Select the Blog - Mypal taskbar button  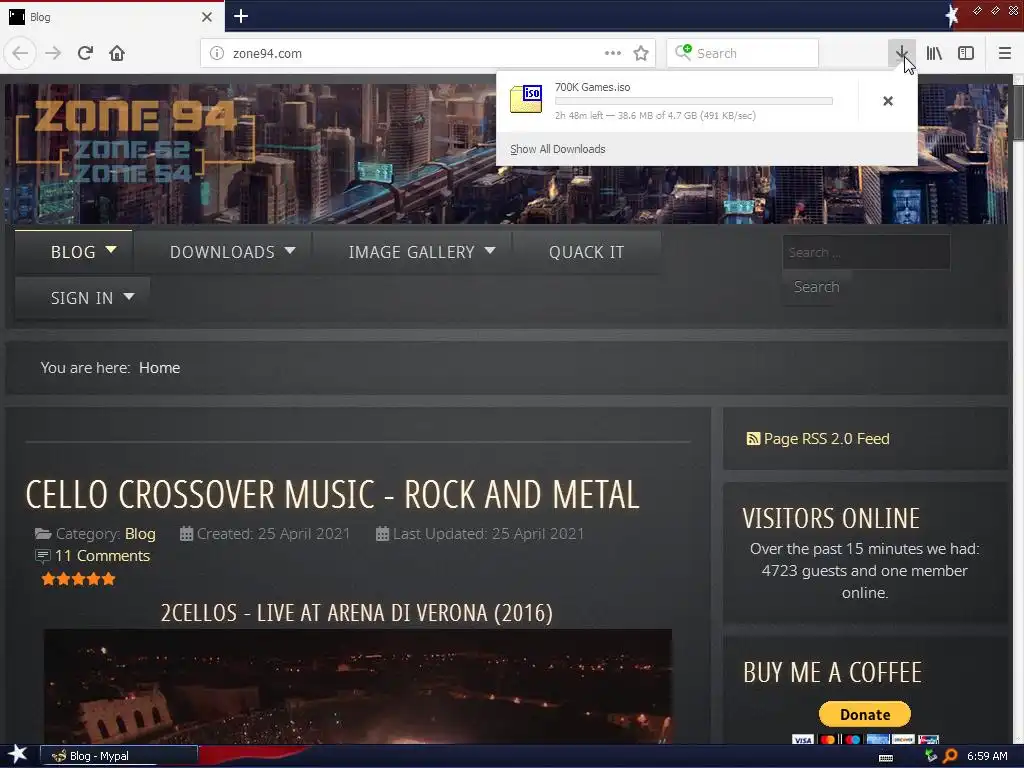coord(119,756)
